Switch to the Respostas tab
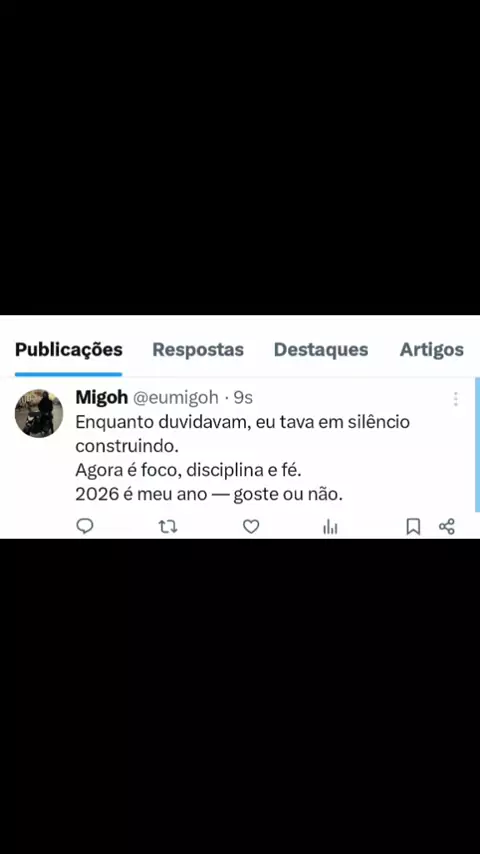480x854 pixels. tap(198, 350)
